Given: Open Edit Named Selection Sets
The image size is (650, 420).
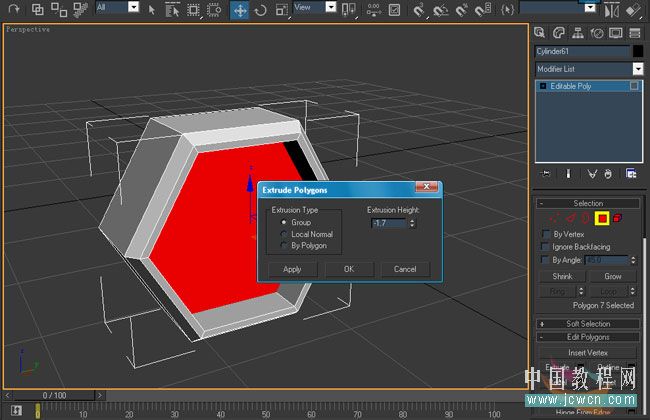Looking at the screenshot, I should 507,9.
